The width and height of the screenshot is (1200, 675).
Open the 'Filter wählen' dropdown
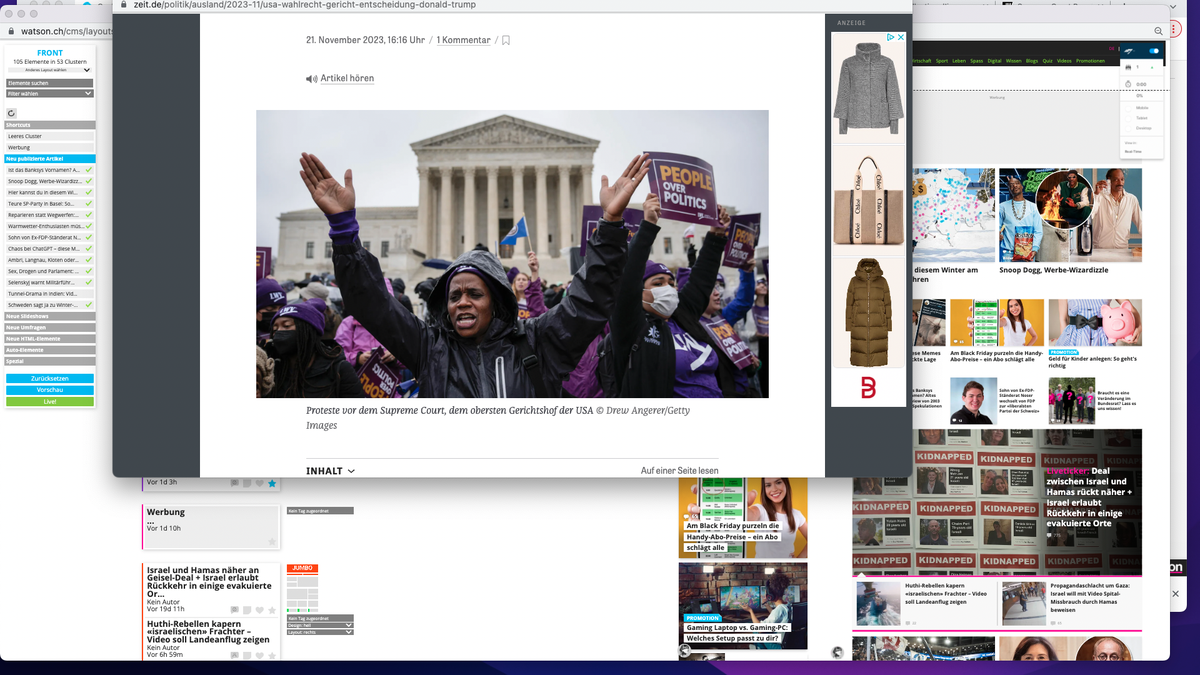pos(50,93)
